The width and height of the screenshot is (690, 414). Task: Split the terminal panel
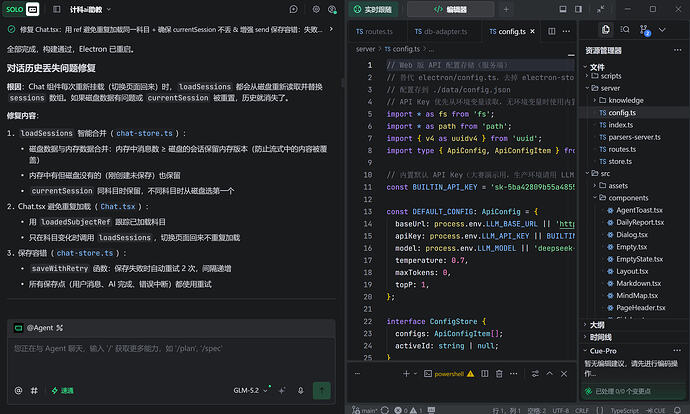[484, 374]
